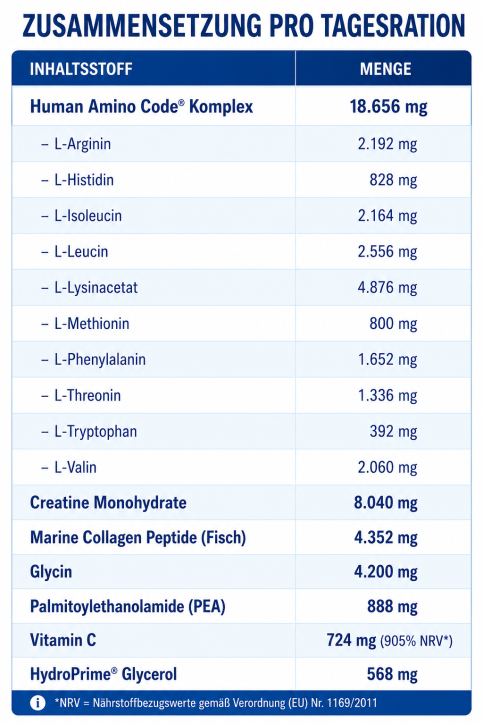This screenshot has width=483, height=725.
Task: Click the Glycin 4.200 mg amount
Action: [x=385, y=571]
